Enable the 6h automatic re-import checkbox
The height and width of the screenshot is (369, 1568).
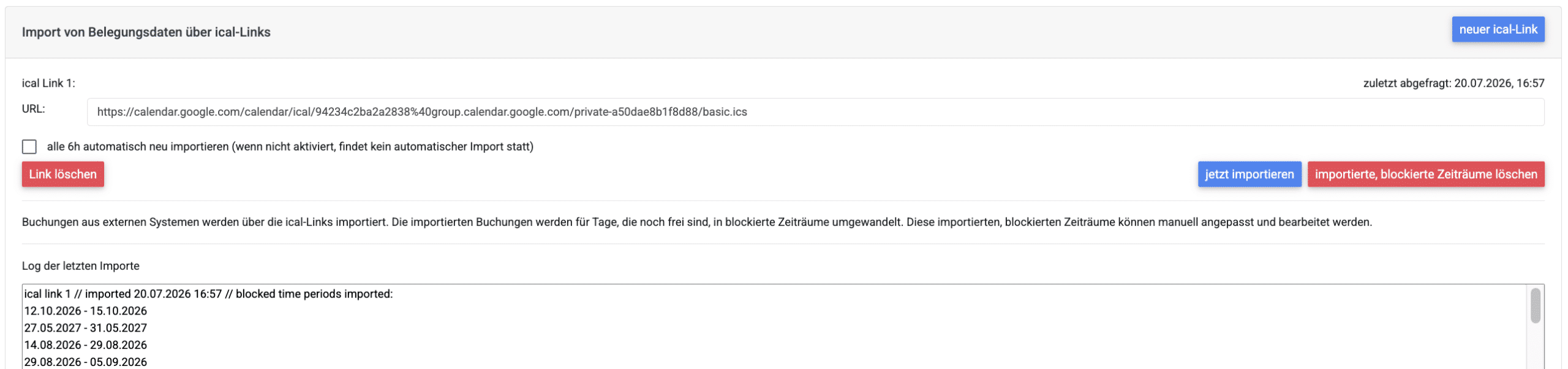[29, 147]
